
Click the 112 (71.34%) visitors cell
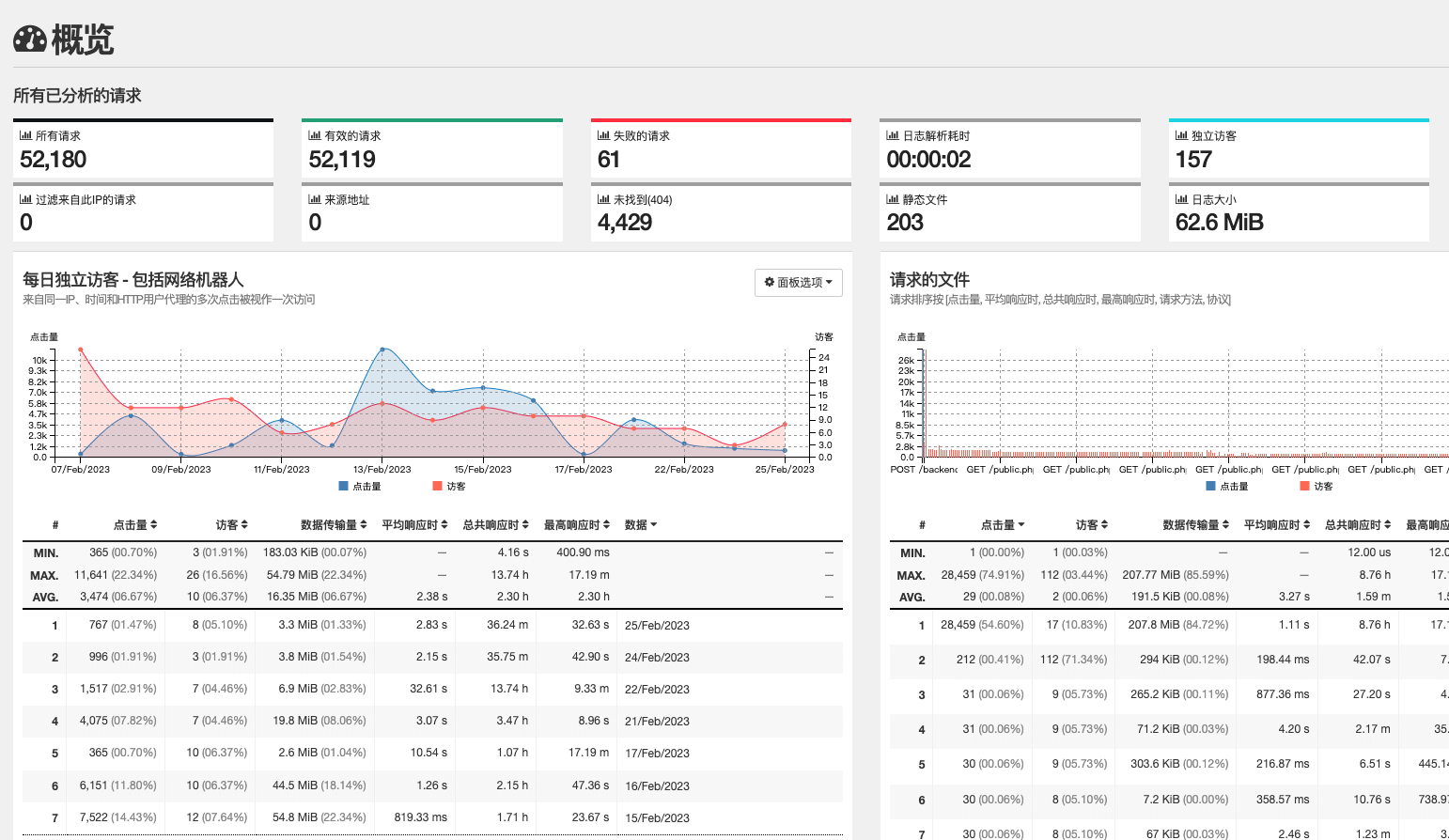coord(1073,659)
